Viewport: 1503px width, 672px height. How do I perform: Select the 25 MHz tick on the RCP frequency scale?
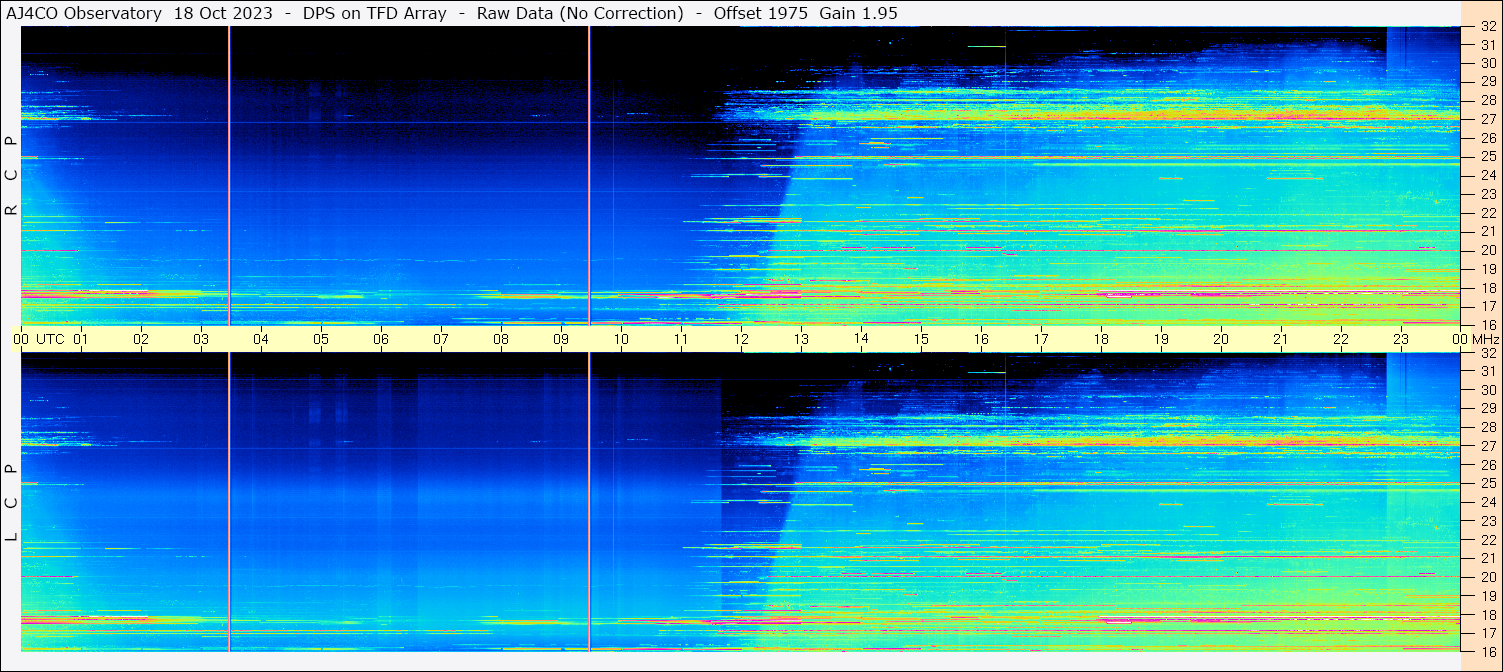click(1487, 157)
